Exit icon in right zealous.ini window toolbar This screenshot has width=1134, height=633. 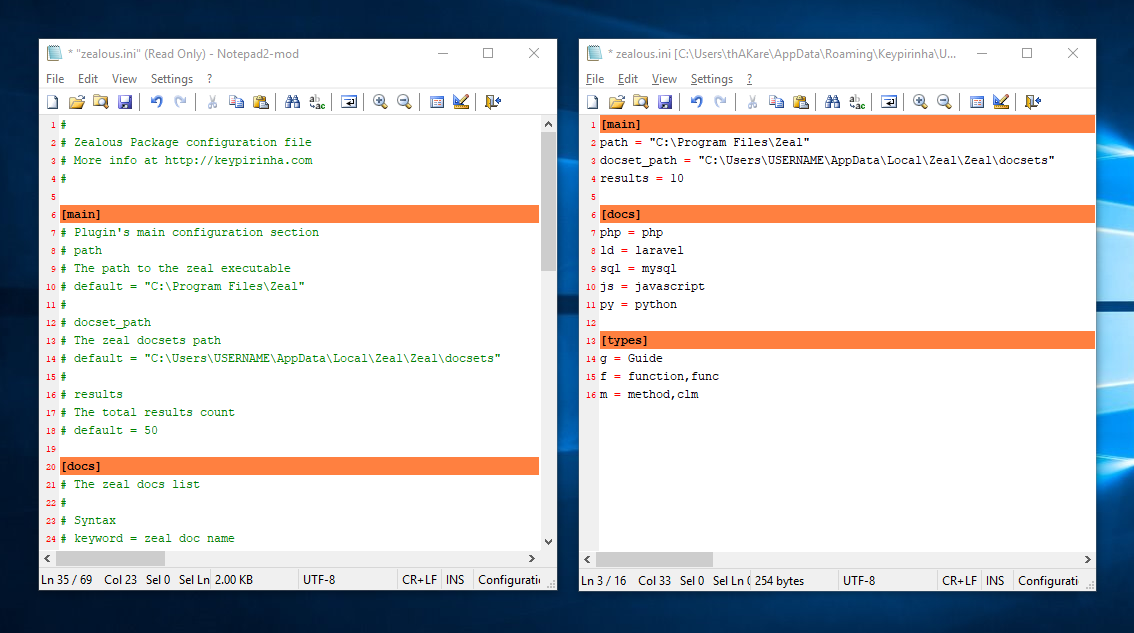pos(1033,102)
